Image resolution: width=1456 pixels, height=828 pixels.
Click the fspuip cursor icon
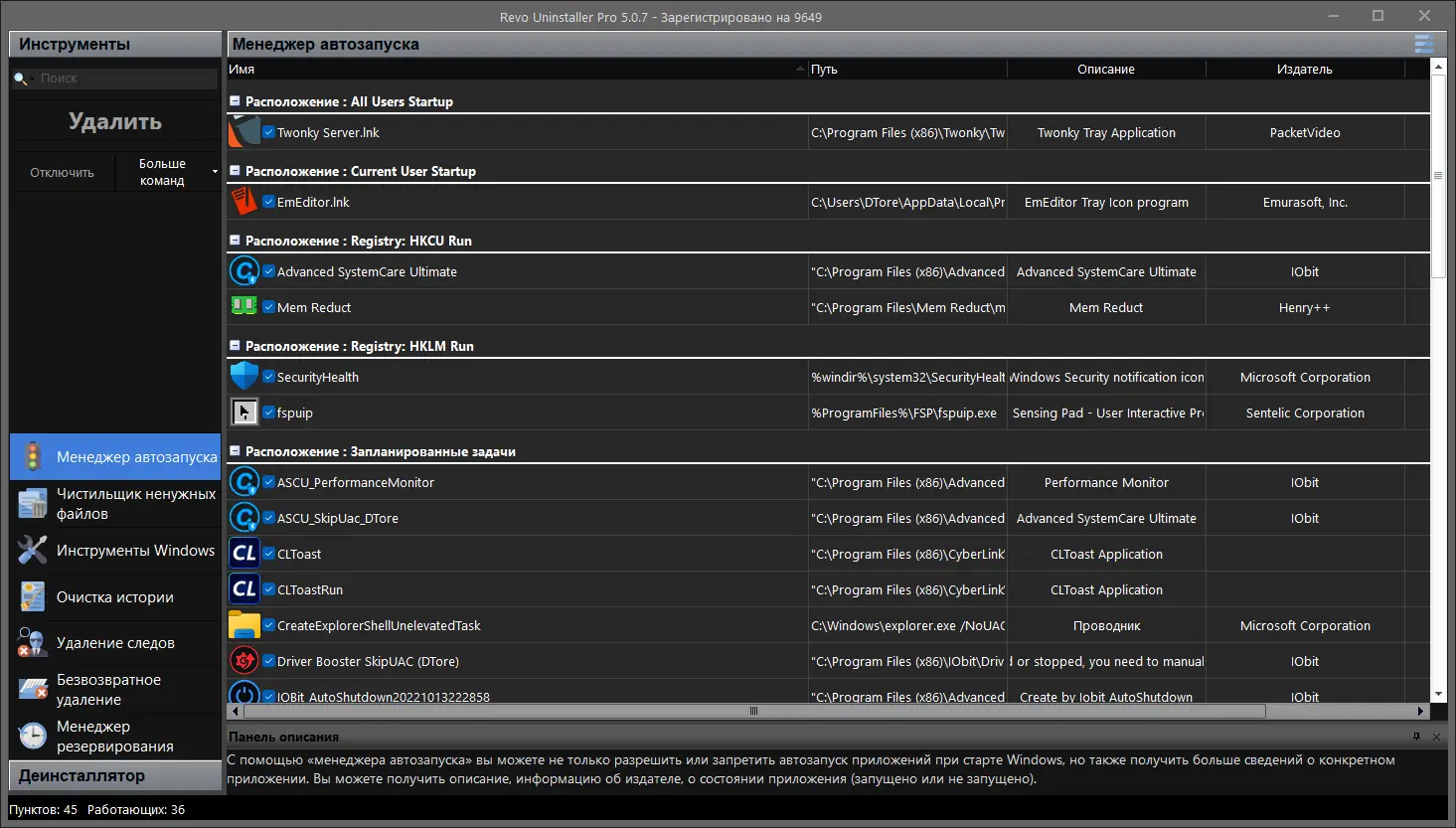244,412
